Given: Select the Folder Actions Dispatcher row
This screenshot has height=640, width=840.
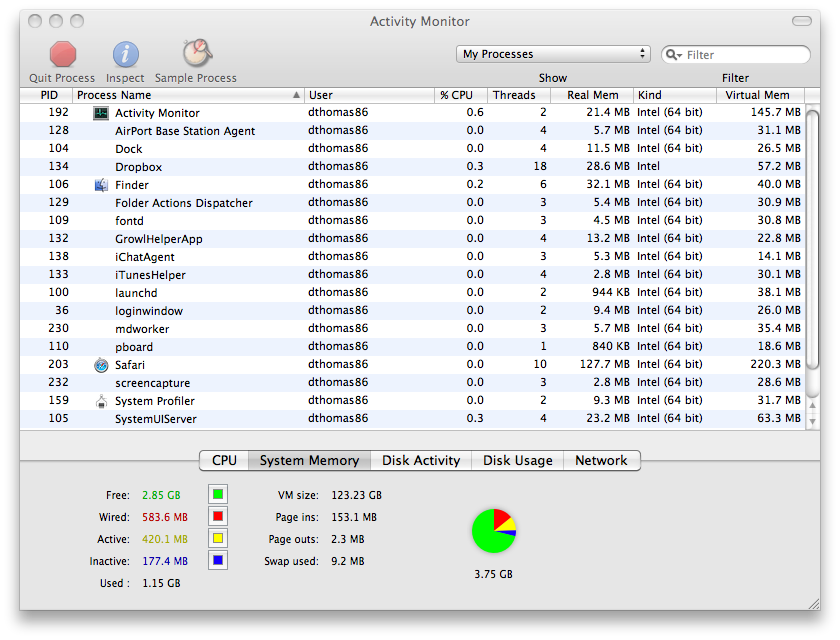Looking at the screenshot, I should coord(412,202).
